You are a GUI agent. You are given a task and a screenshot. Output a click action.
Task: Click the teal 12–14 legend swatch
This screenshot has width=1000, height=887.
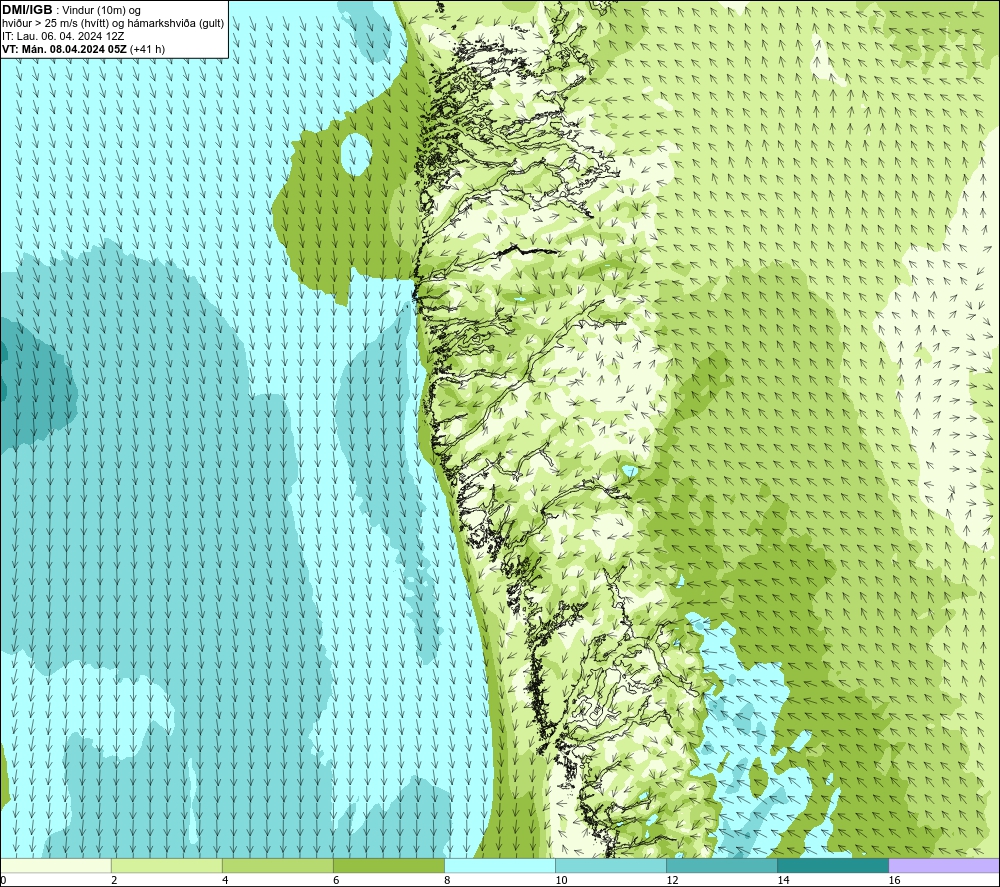[x=722, y=865]
